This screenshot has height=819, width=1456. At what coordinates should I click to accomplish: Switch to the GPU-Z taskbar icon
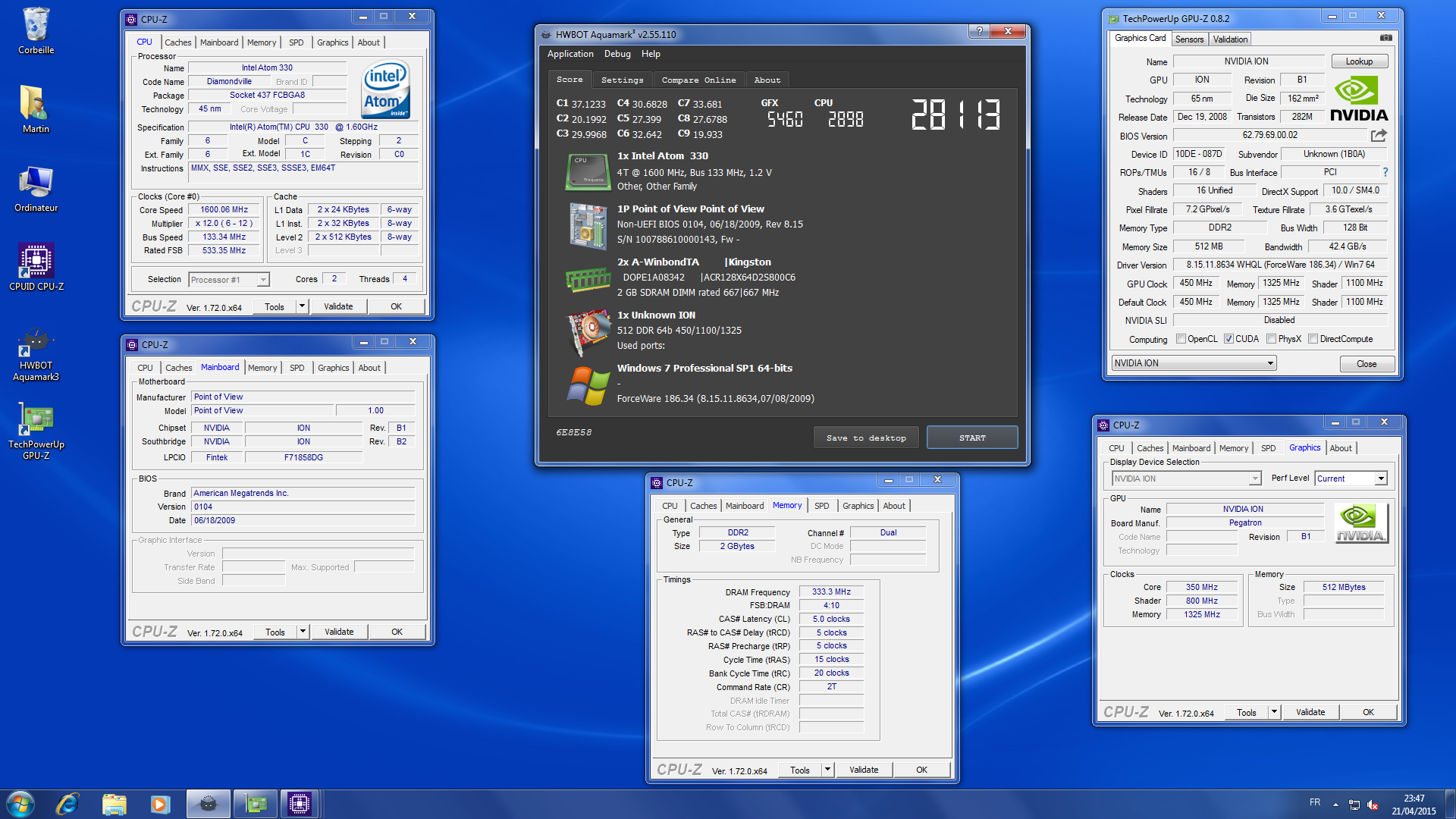[x=256, y=804]
